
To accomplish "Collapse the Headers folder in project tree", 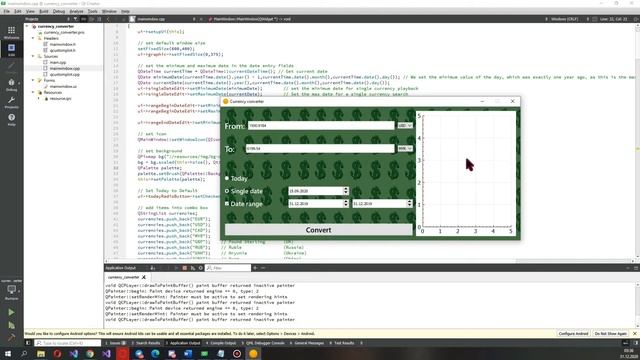I will click(x=33, y=38).
